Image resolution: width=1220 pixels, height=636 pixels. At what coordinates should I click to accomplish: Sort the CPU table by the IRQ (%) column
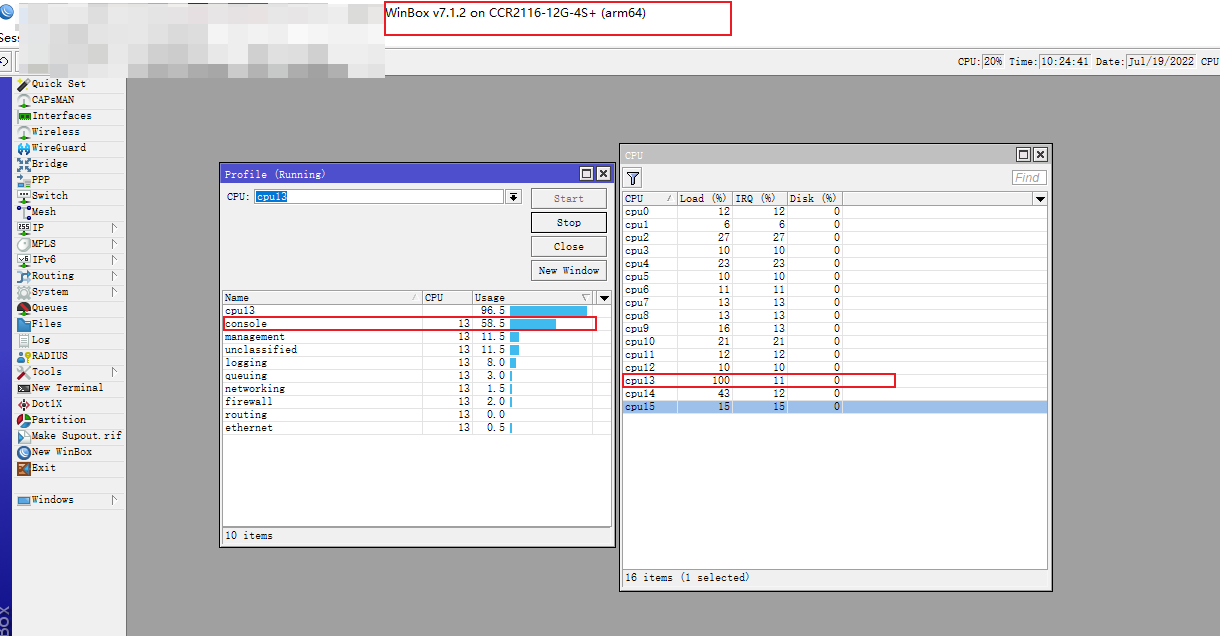pyautogui.click(x=759, y=199)
